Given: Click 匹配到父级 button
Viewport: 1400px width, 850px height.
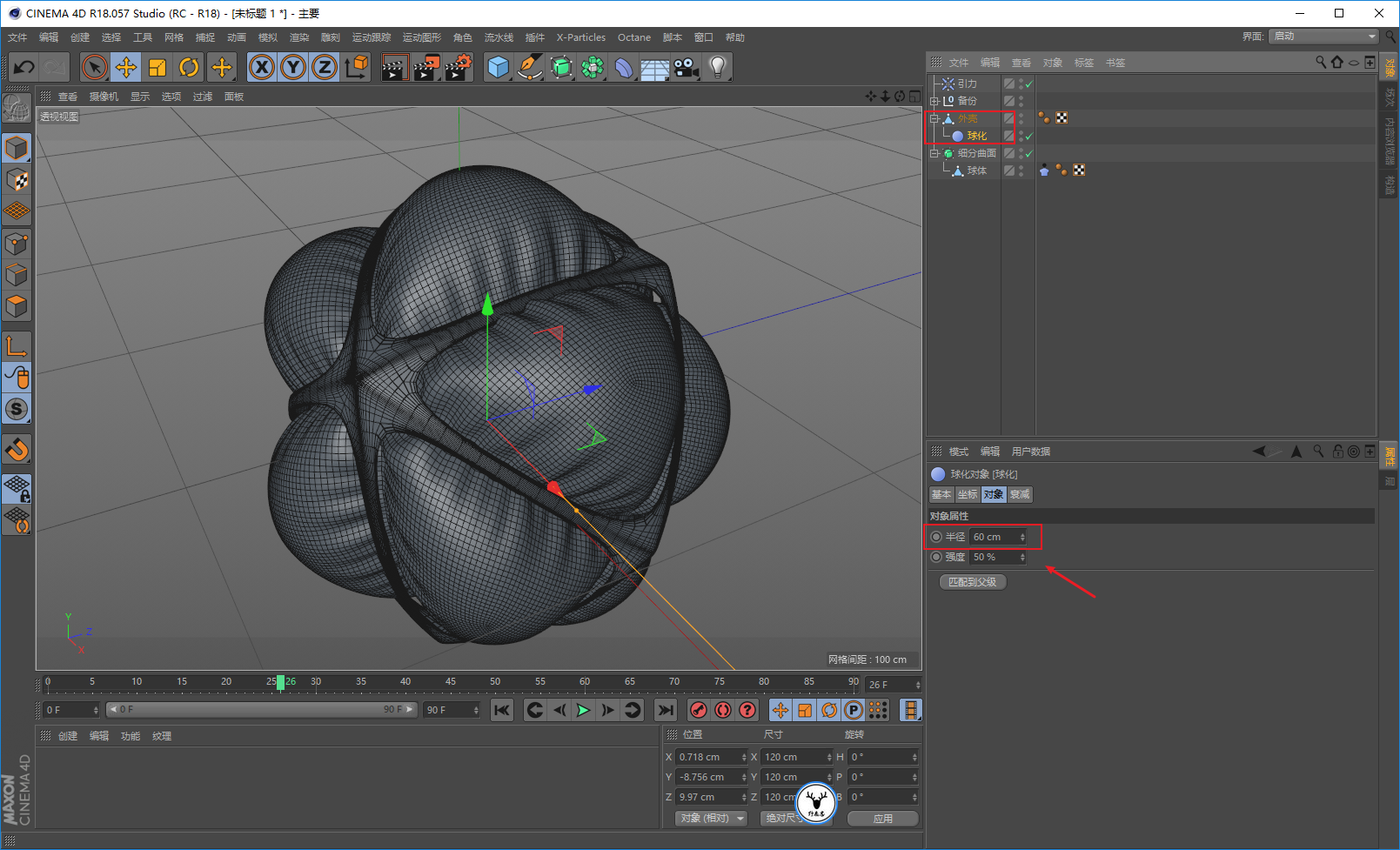Looking at the screenshot, I should tap(973, 582).
